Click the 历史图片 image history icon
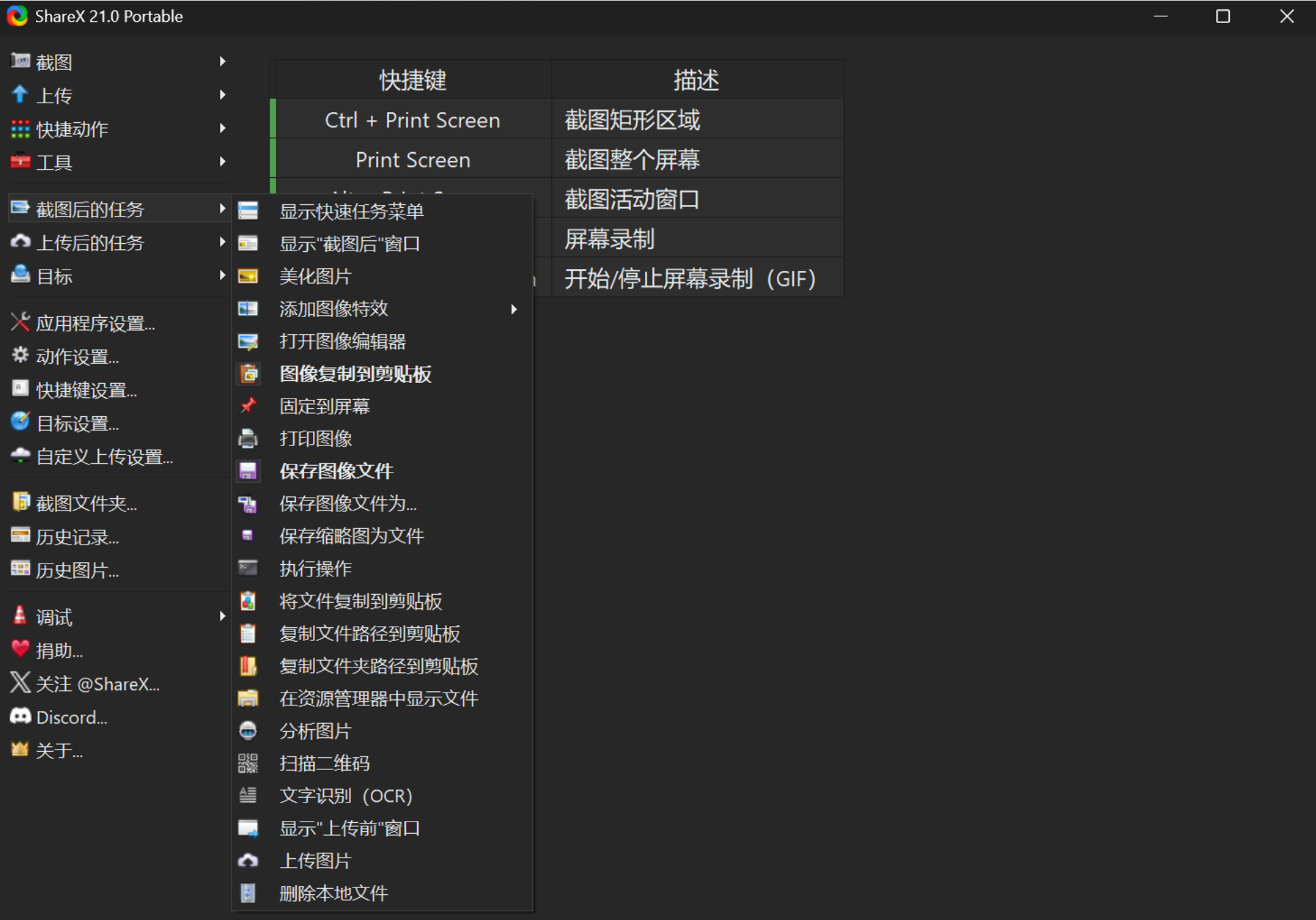Viewport: 1316px width, 920px height. tap(20, 569)
